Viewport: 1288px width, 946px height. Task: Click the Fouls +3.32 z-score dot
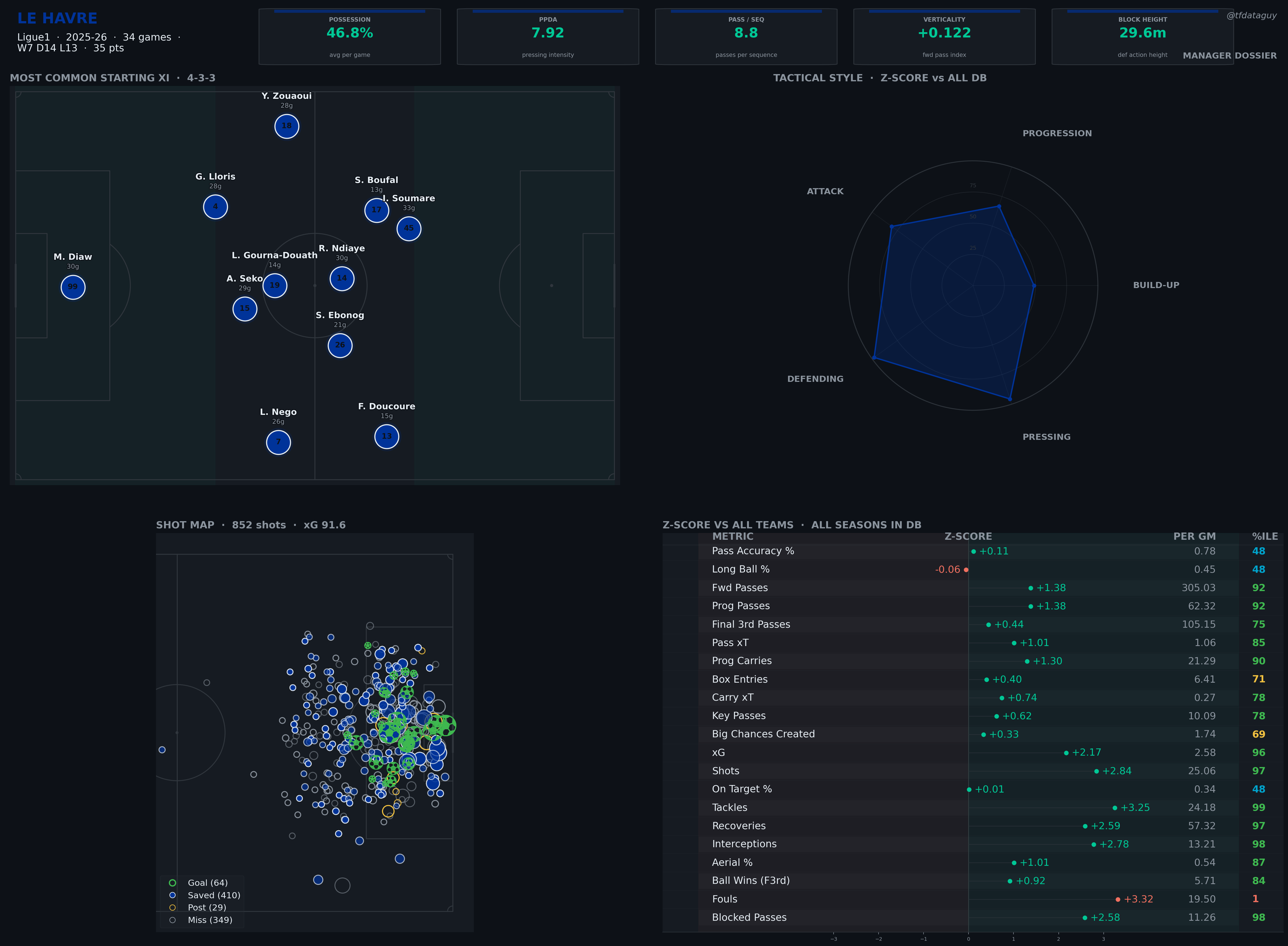coord(1117,899)
